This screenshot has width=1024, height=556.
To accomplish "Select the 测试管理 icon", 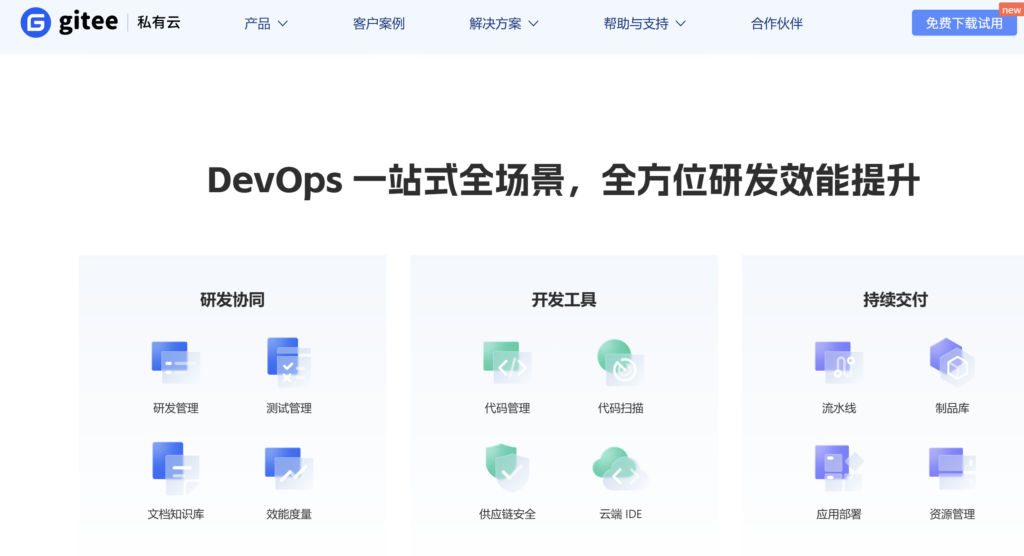I will [289, 362].
